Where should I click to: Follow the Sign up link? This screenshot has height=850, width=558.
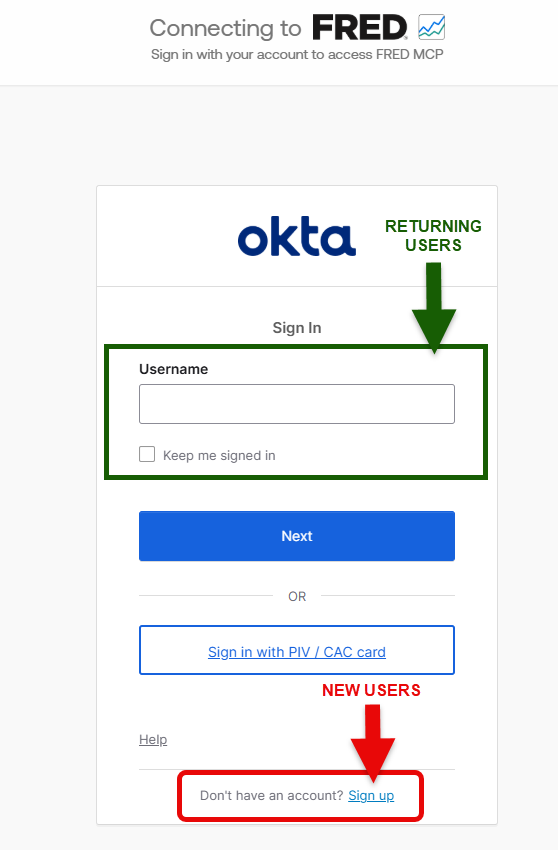tap(371, 795)
